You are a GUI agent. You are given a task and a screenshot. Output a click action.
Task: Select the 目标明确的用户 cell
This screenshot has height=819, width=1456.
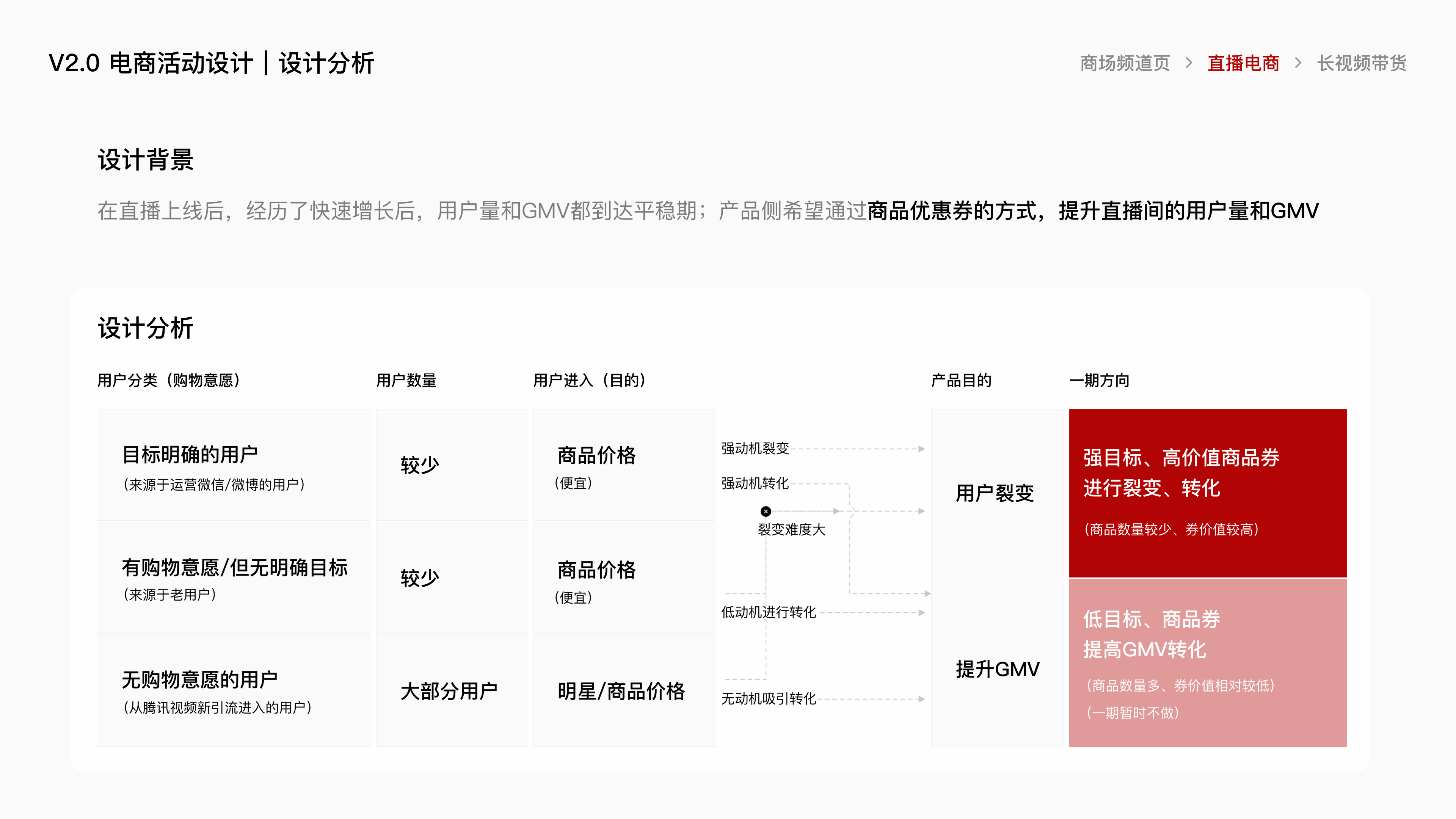tap(234, 464)
